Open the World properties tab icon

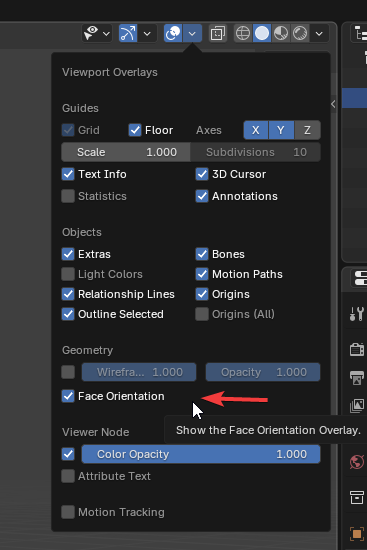(x=357, y=462)
